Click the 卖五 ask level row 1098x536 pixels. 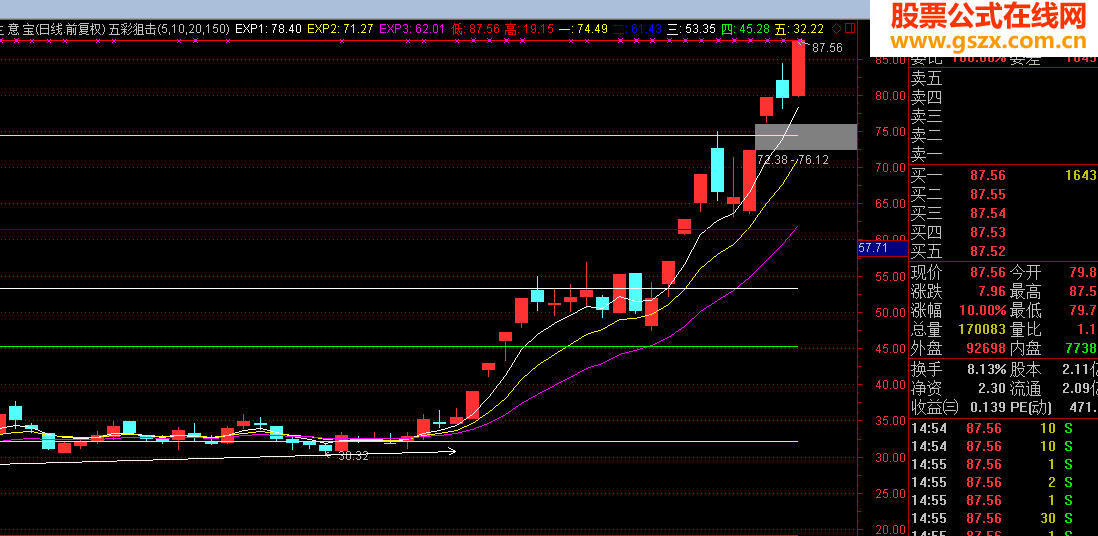tap(1003, 78)
